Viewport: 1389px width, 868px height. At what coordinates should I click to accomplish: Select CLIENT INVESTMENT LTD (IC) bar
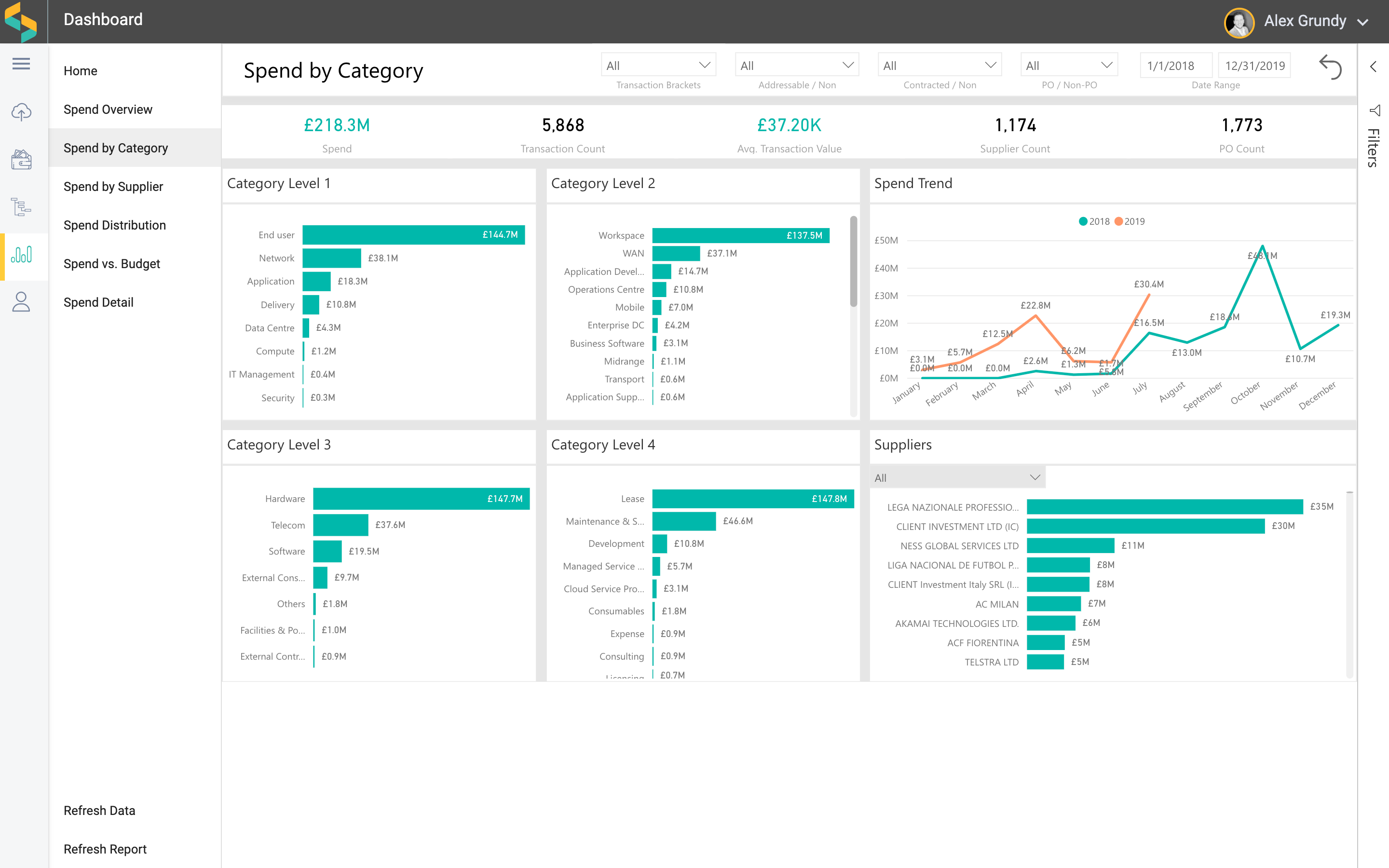tap(1145, 526)
